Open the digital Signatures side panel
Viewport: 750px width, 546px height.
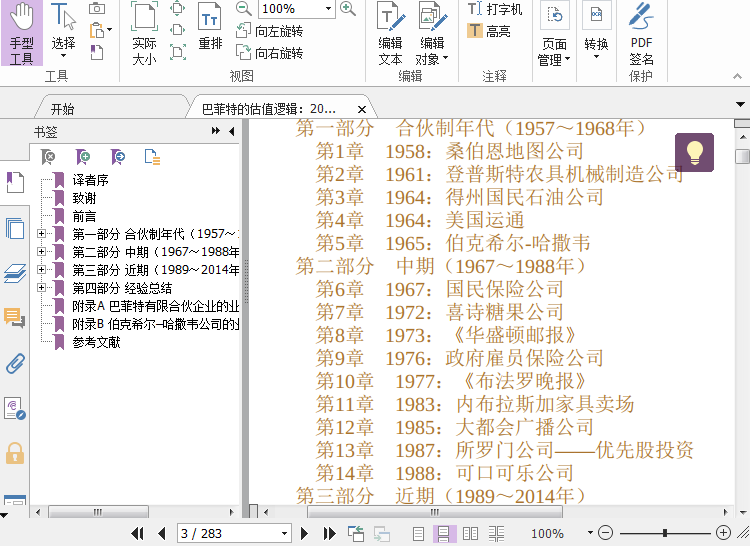tap(15, 408)
